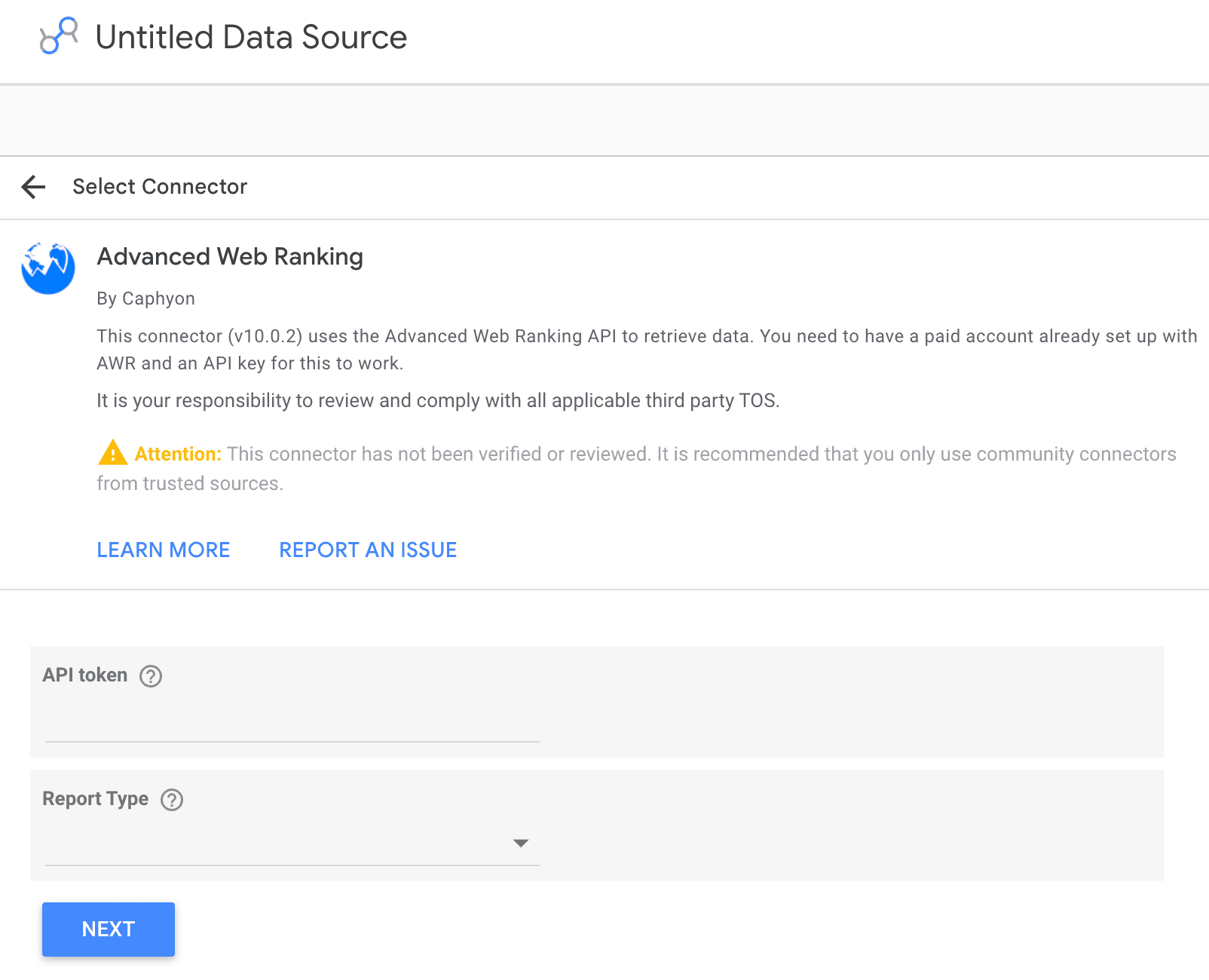The width and height of the screenshot is (1209, 980).
Task: Open the REPORT AN ISSUE link
Action: [x=368, y=550]
